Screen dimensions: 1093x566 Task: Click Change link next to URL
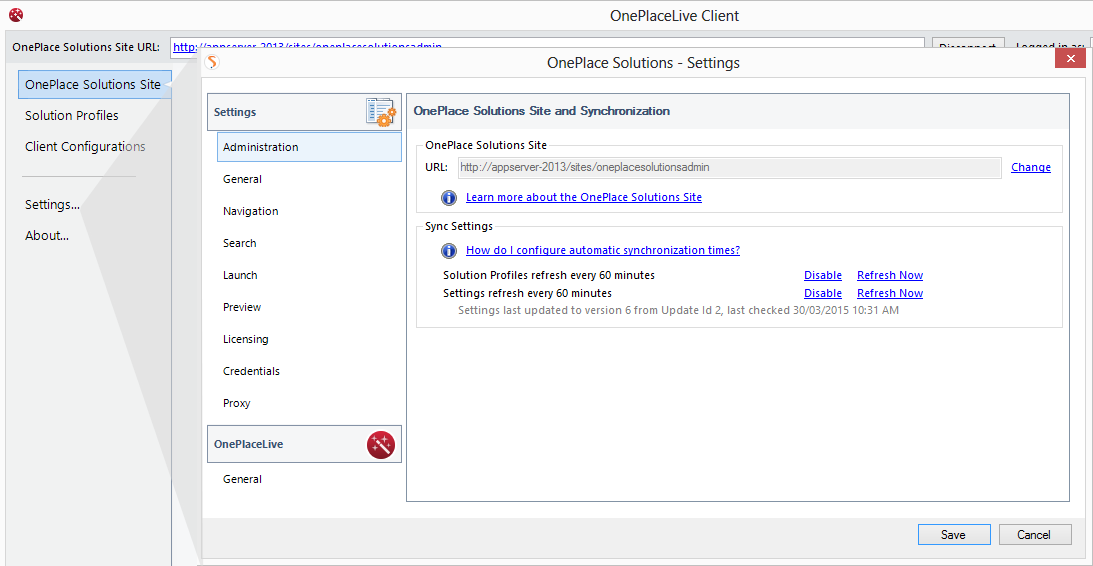(1030, 168)
